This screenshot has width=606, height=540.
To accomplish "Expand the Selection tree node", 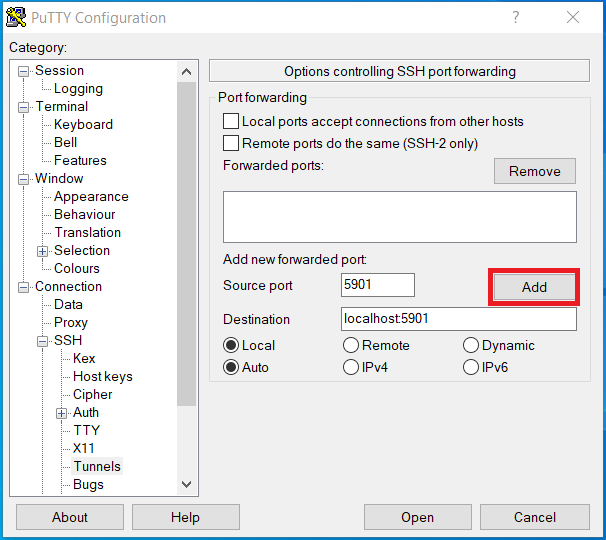I will click(x=43, y=251).
